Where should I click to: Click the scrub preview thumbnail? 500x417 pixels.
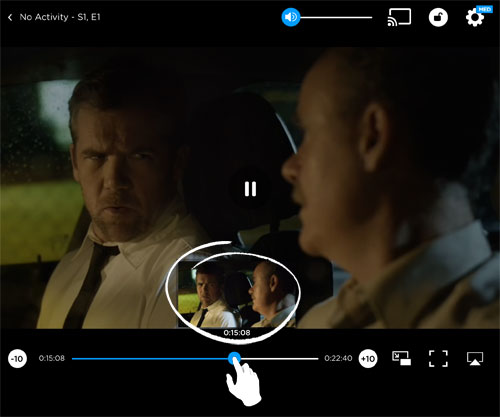[x=237, y=294]
